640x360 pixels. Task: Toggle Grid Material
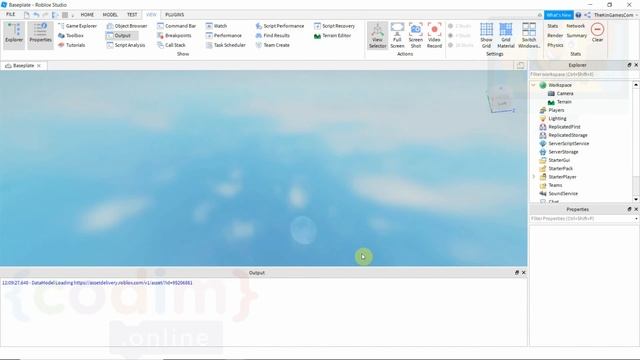click(506, 36)
